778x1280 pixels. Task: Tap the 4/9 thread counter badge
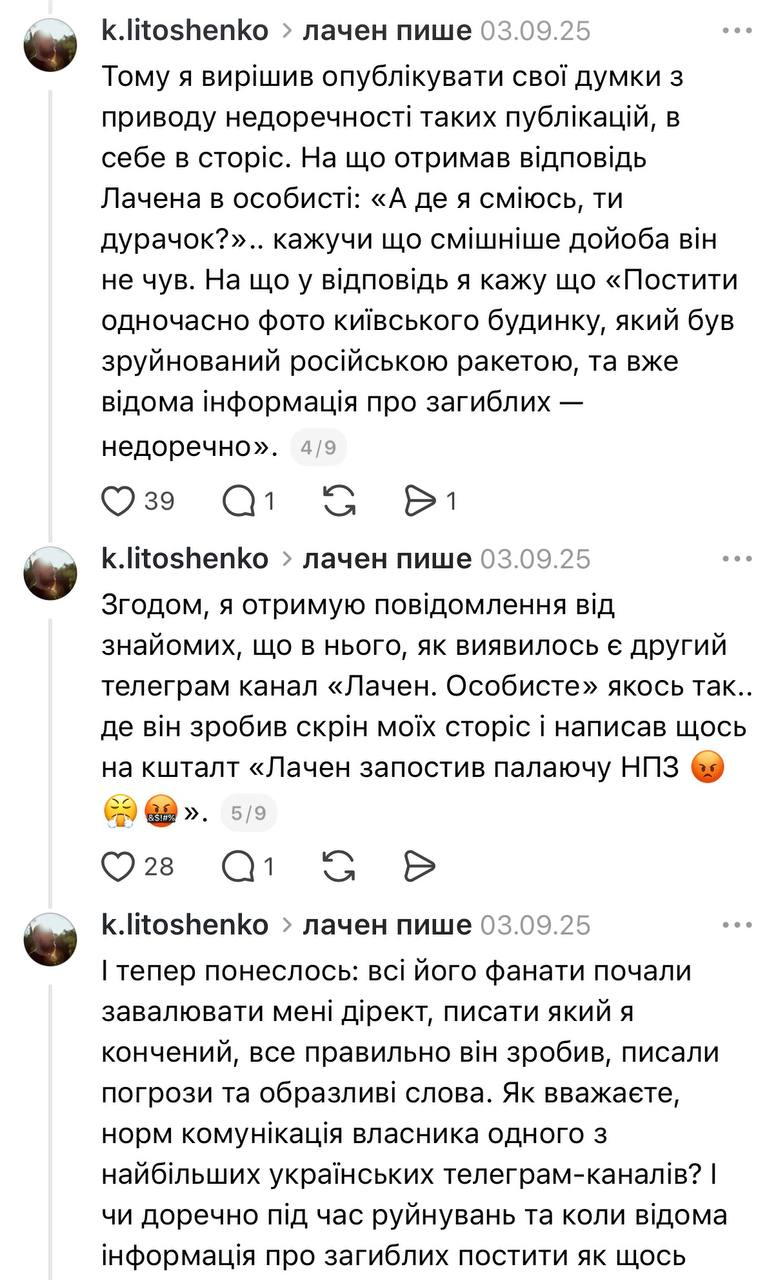pos(318,448)
